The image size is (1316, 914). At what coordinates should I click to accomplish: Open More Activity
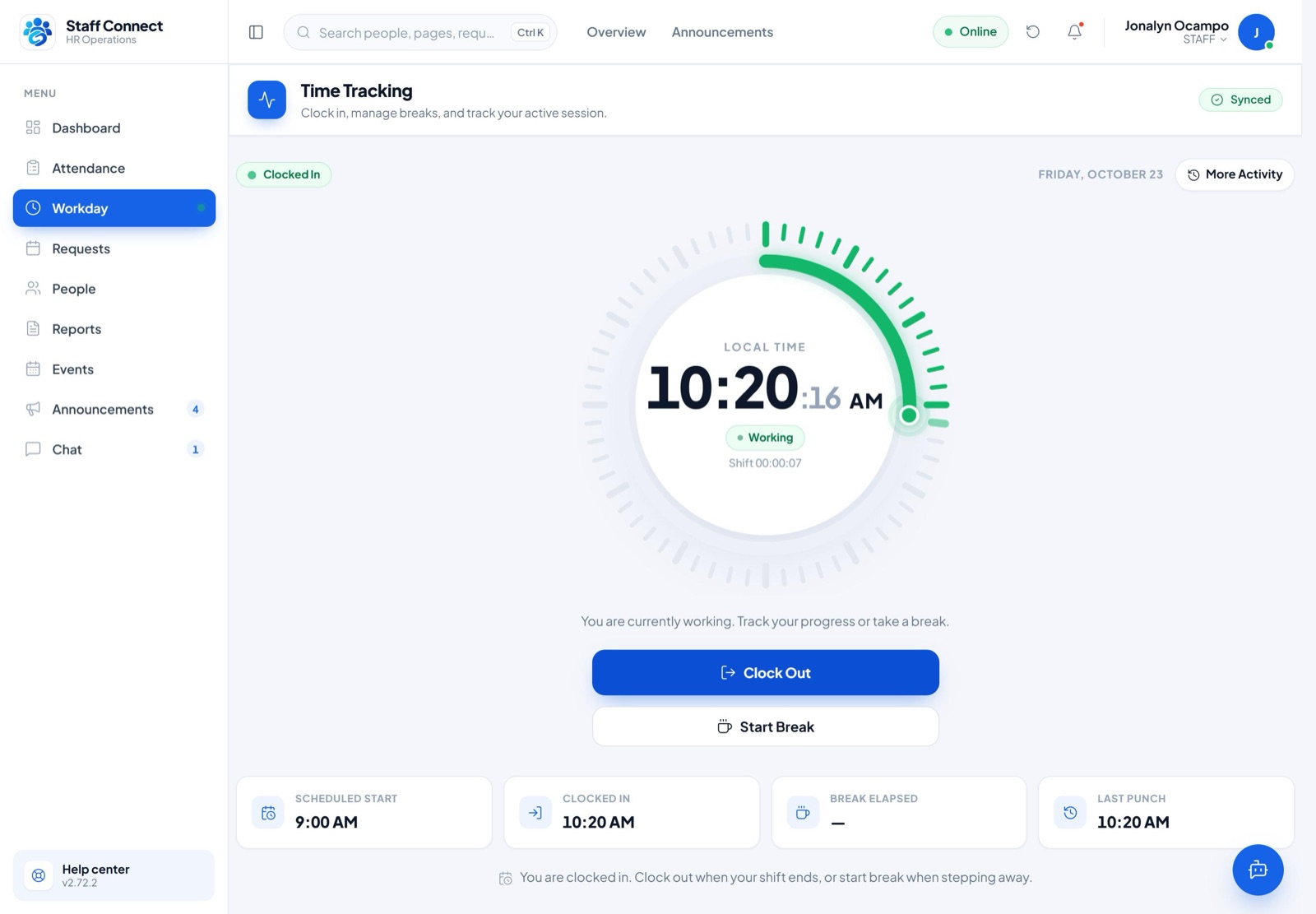click(x=1235, y=174)
